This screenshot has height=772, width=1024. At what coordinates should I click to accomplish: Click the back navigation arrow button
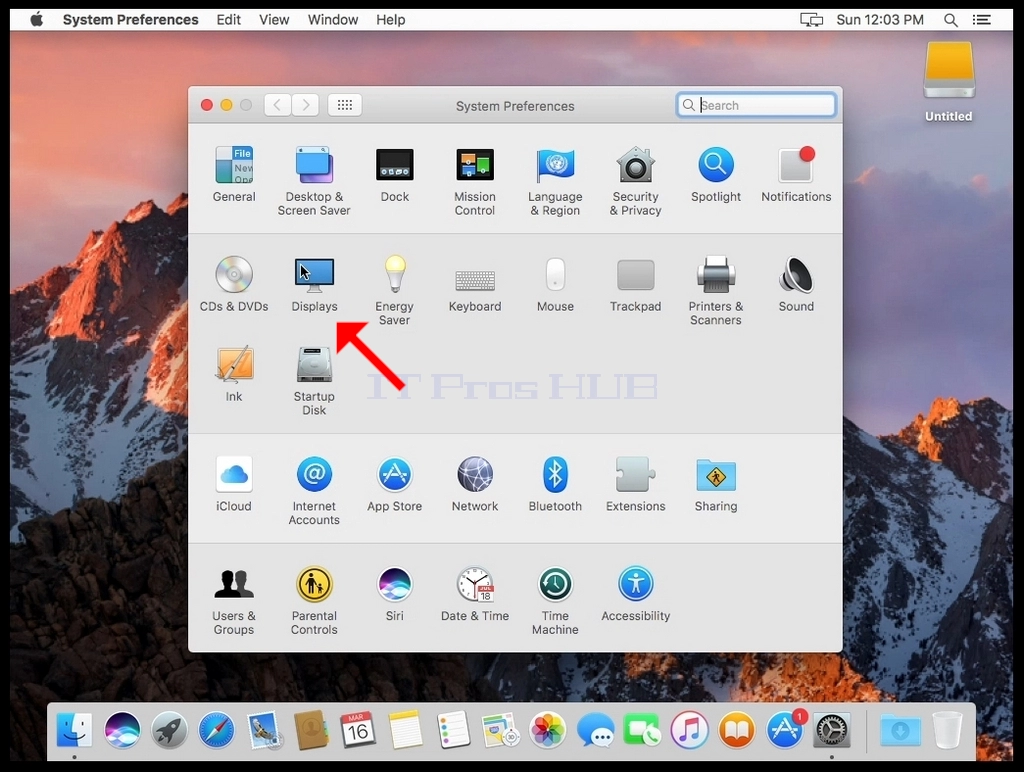pos(278,105)
